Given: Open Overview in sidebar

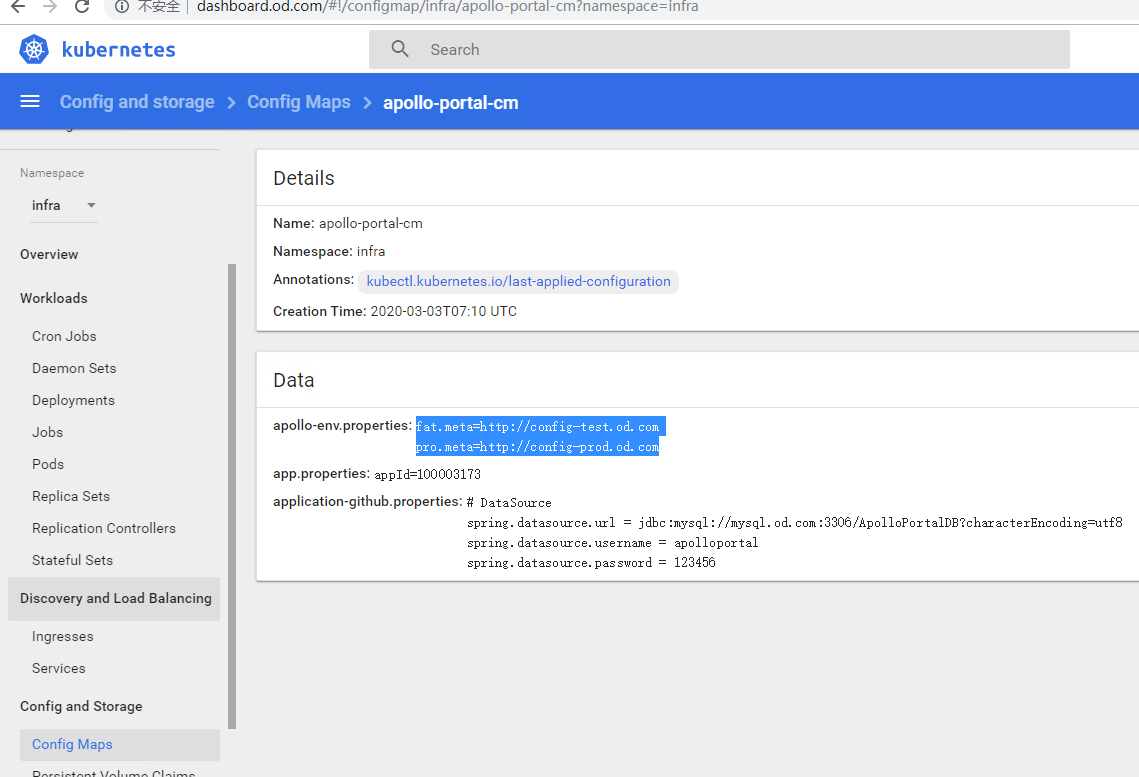Looking at the screenshot, I should coord(49,254).
